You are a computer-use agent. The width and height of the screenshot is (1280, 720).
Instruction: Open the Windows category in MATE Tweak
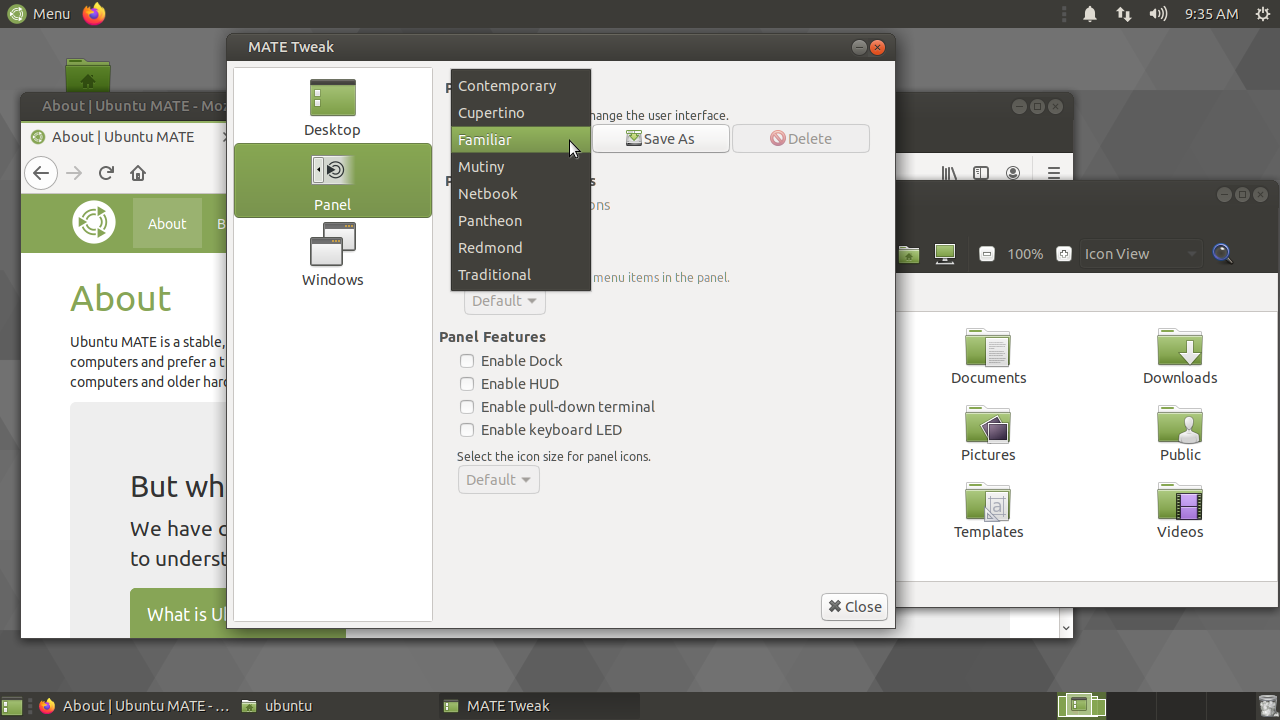tap(332, 256)
